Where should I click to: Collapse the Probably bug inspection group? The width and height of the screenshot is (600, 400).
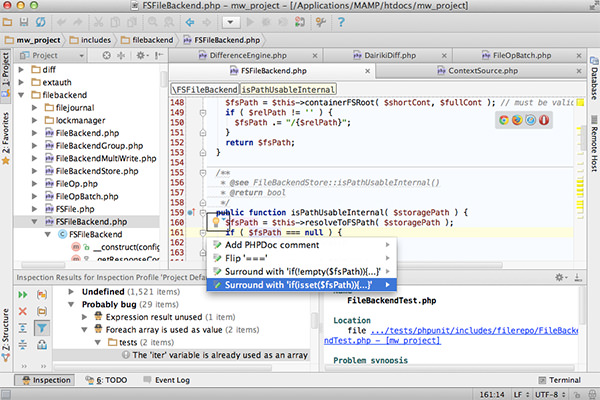point(71,303)
